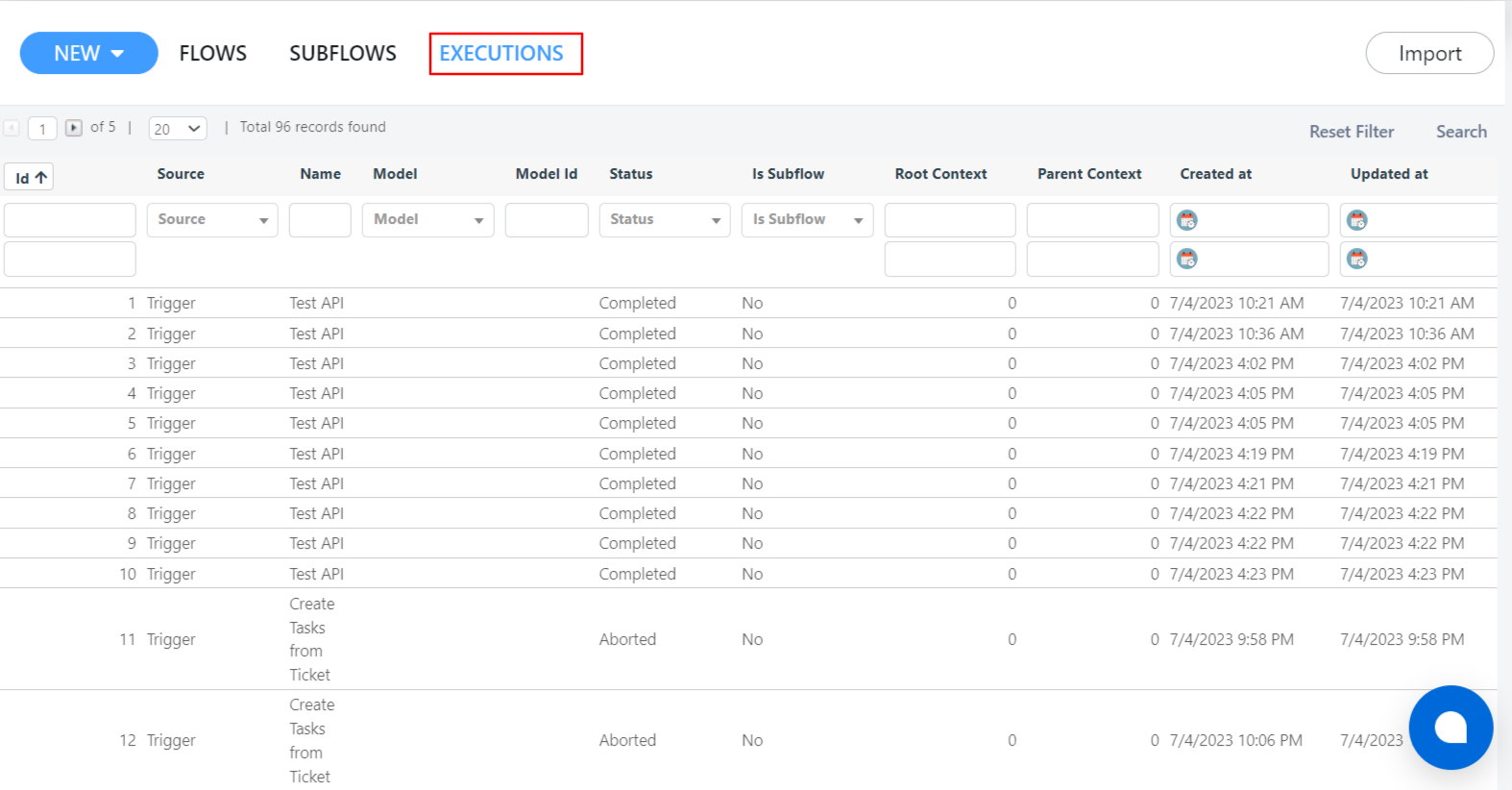Screen dimensions: 1512x790
Task: Click the Name filter input
Action: (x=320, y=220)
